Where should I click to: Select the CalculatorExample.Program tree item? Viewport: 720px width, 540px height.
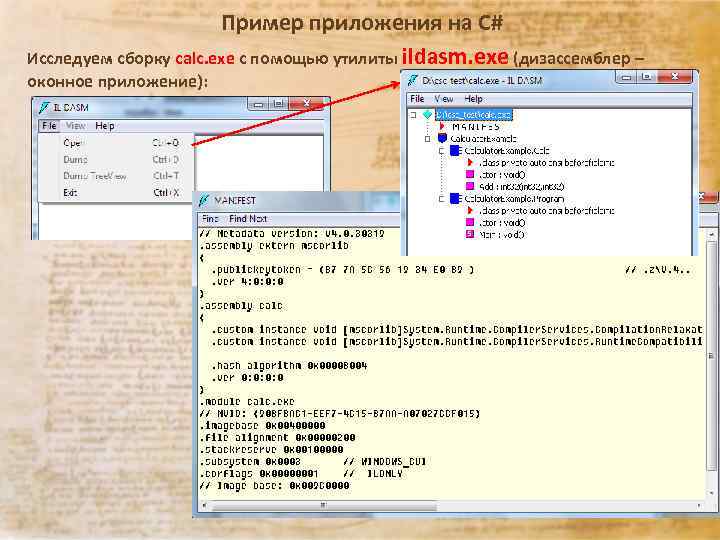tap(514, 199)
